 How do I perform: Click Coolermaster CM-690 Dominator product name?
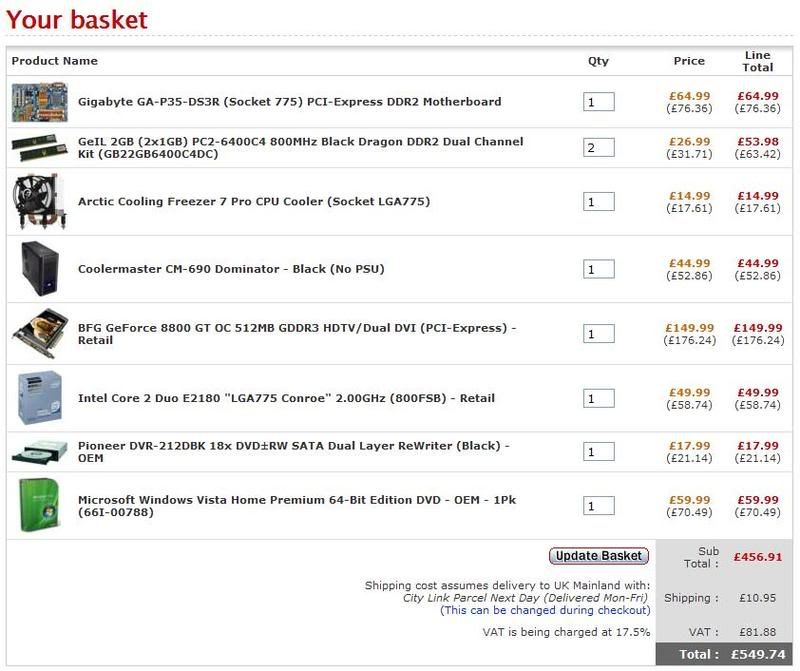(231, 269)
